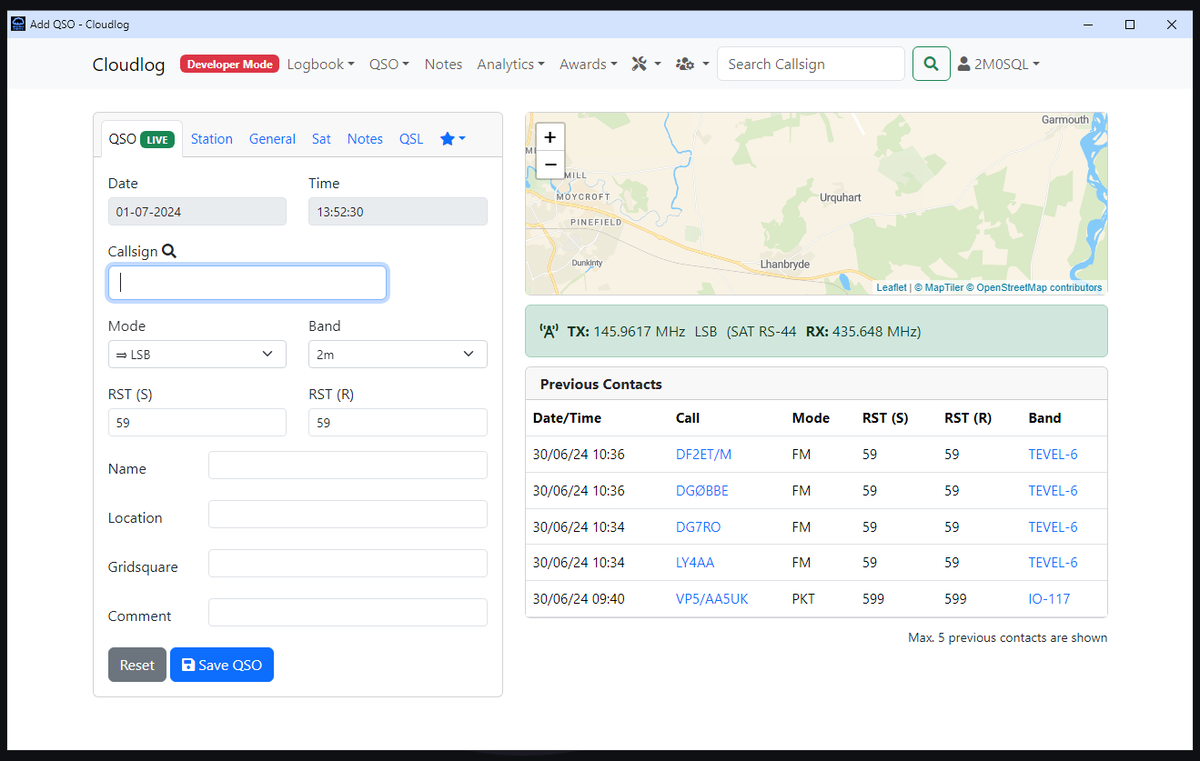Viewport: 1200px width, 761px height.
Task: Click the Save QSO button
Action: click(221, 664)
